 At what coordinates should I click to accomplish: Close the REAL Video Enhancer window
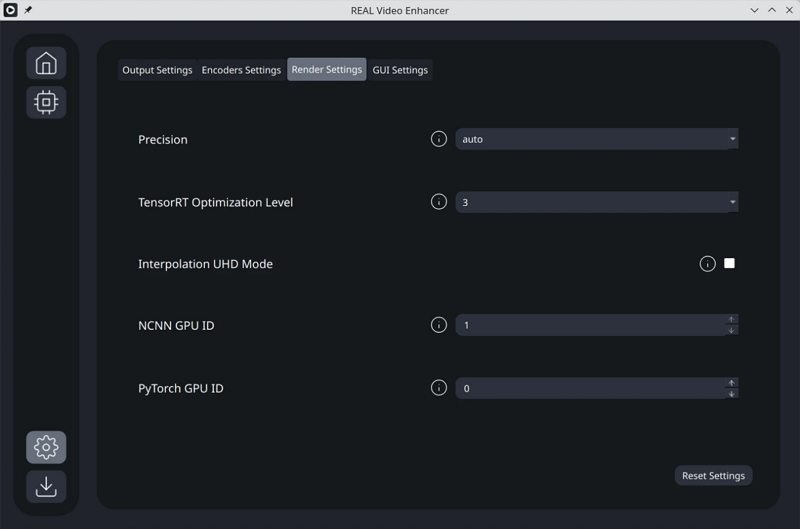click(x=789, y=10)
